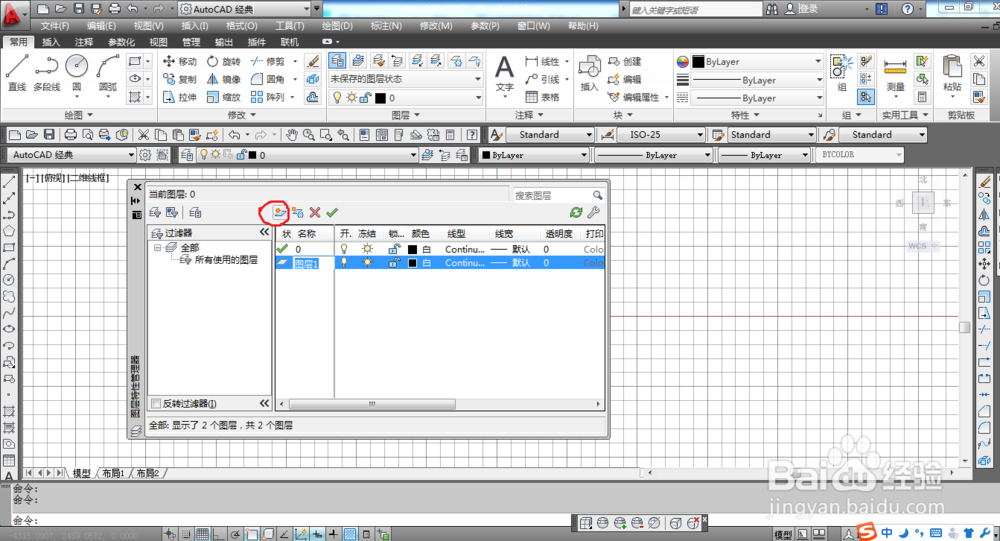Viewport: 1000px width, 541px height.
Task: Click the Save disk icon in standard toolbar
Action: pyautogui.click(x=49, y=135)
